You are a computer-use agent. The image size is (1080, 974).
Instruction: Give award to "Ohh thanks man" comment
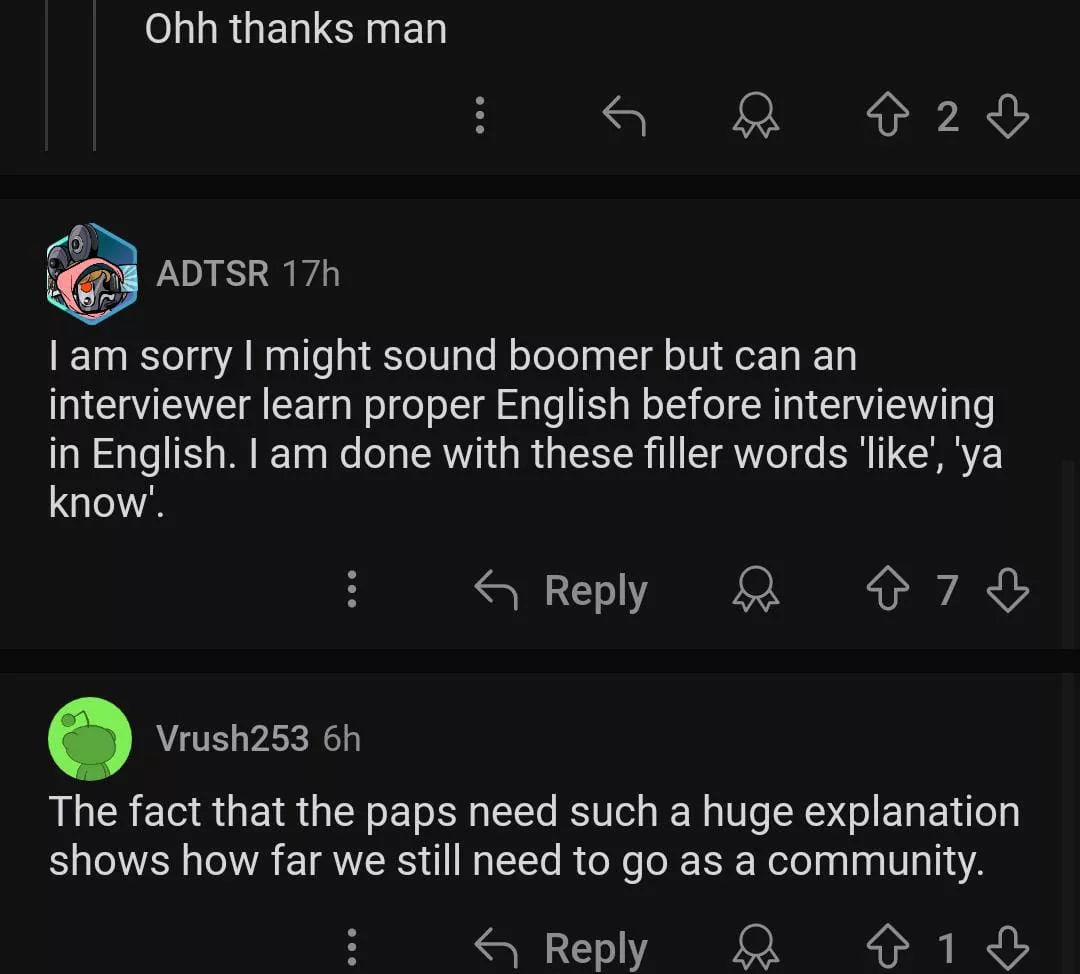point(756,117)
